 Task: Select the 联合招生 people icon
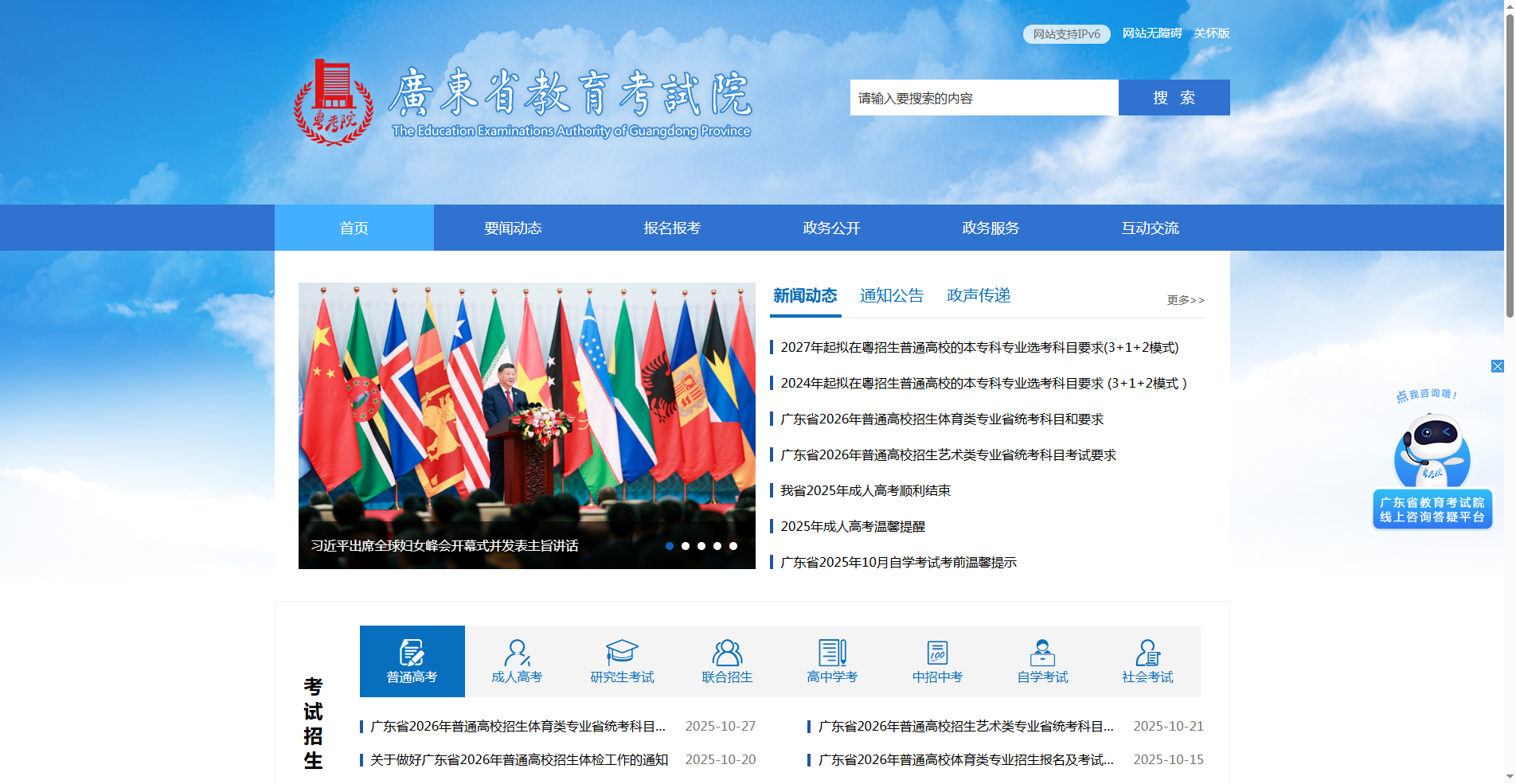726,653
